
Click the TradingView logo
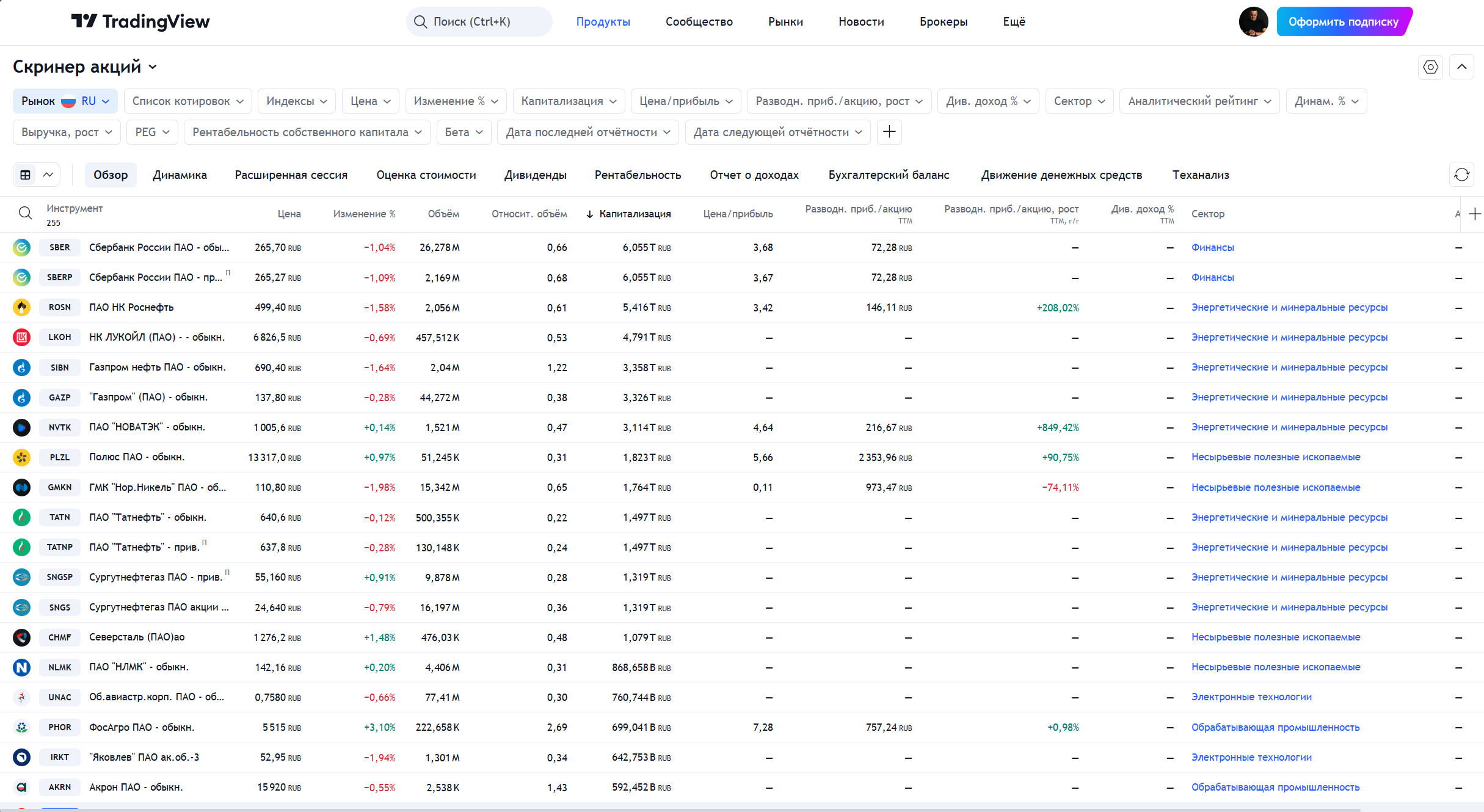[x=140, y=21]
